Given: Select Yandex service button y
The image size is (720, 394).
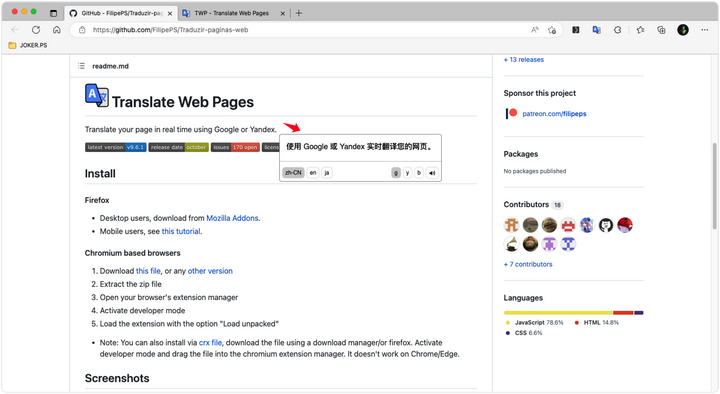Looking at the screenshot, I should coord(407,173).
